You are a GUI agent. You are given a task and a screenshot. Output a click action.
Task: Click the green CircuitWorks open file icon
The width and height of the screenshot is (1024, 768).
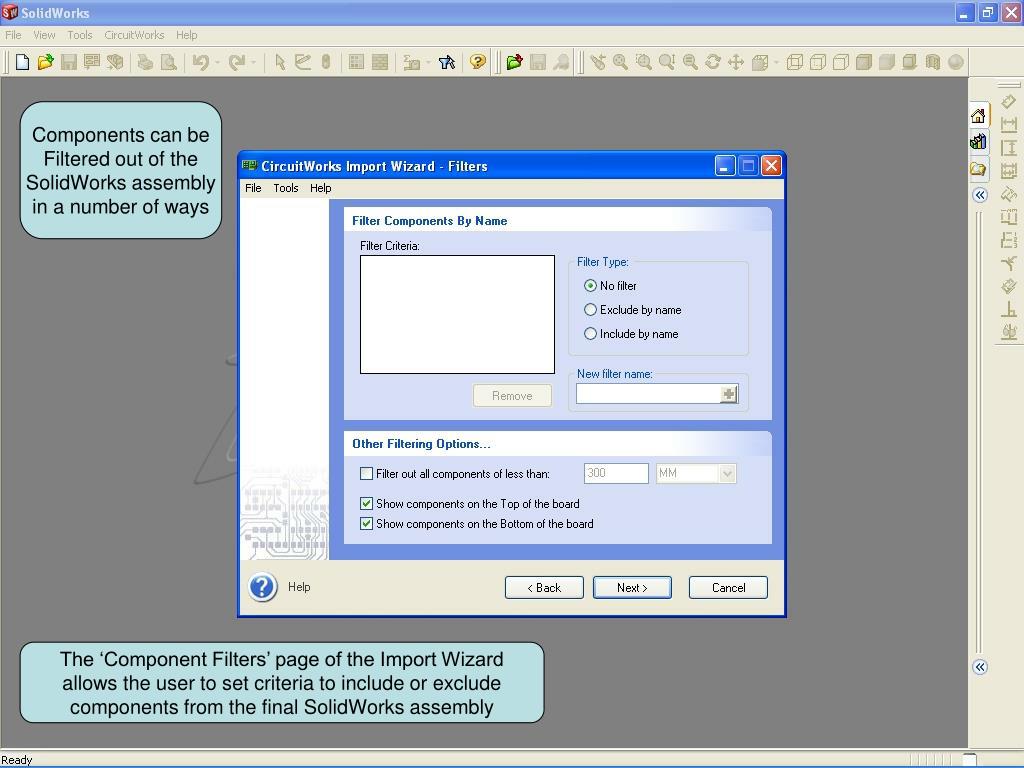click(515, 62)
